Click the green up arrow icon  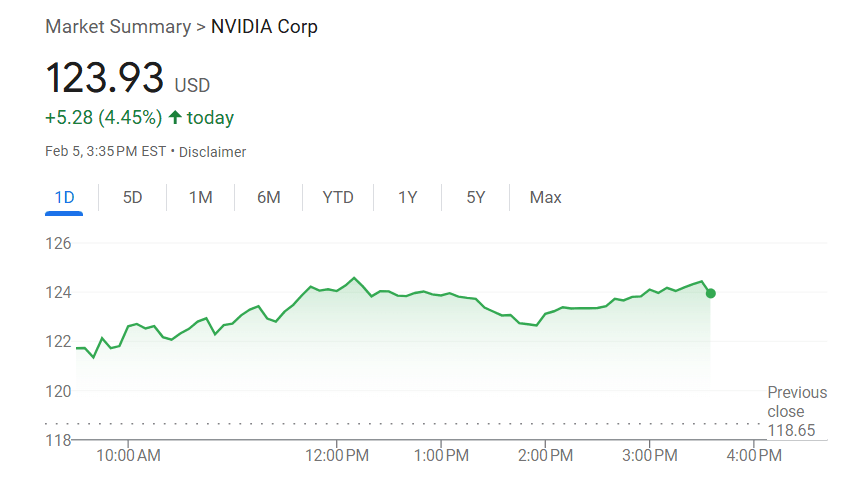coord(175,118)
